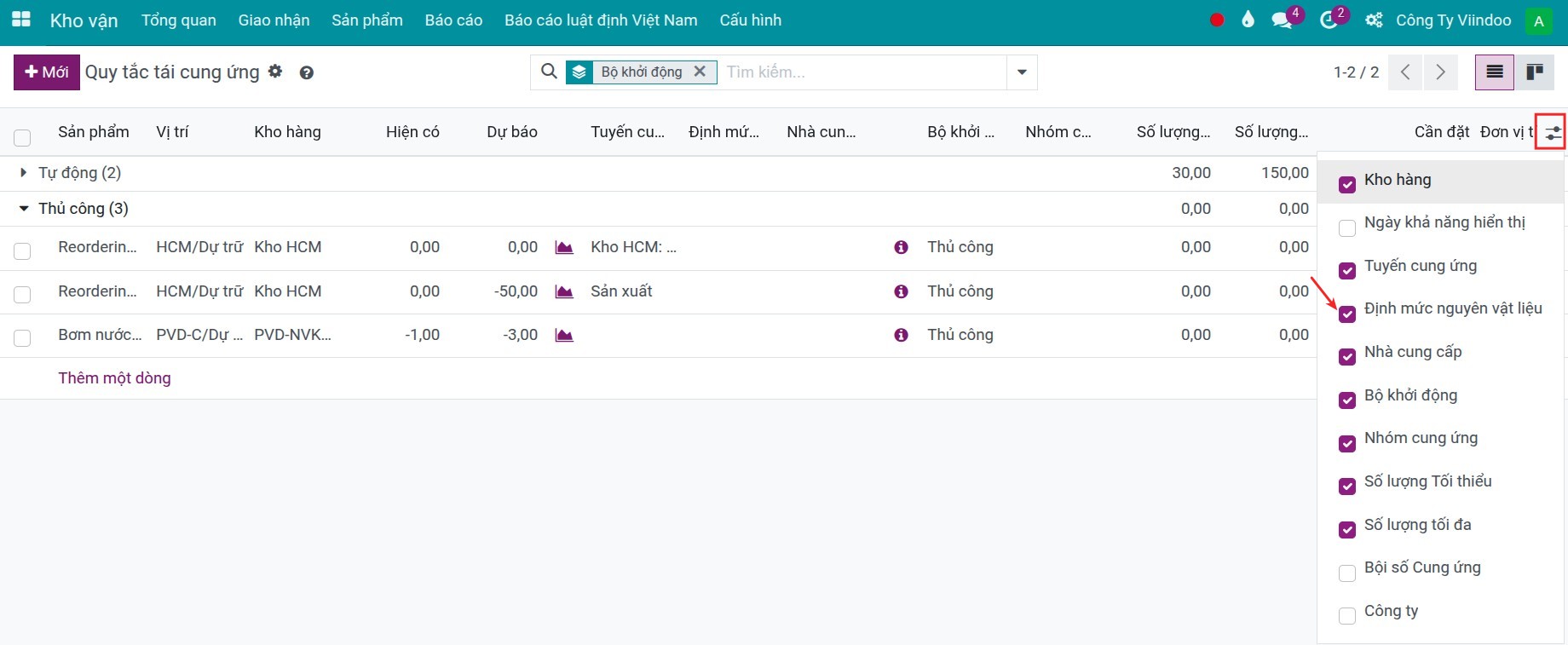The image size is (1568, 645).
Task: Open the Báo cáo luật định Việt Nam menu
Action: click(x=600, y=20)
